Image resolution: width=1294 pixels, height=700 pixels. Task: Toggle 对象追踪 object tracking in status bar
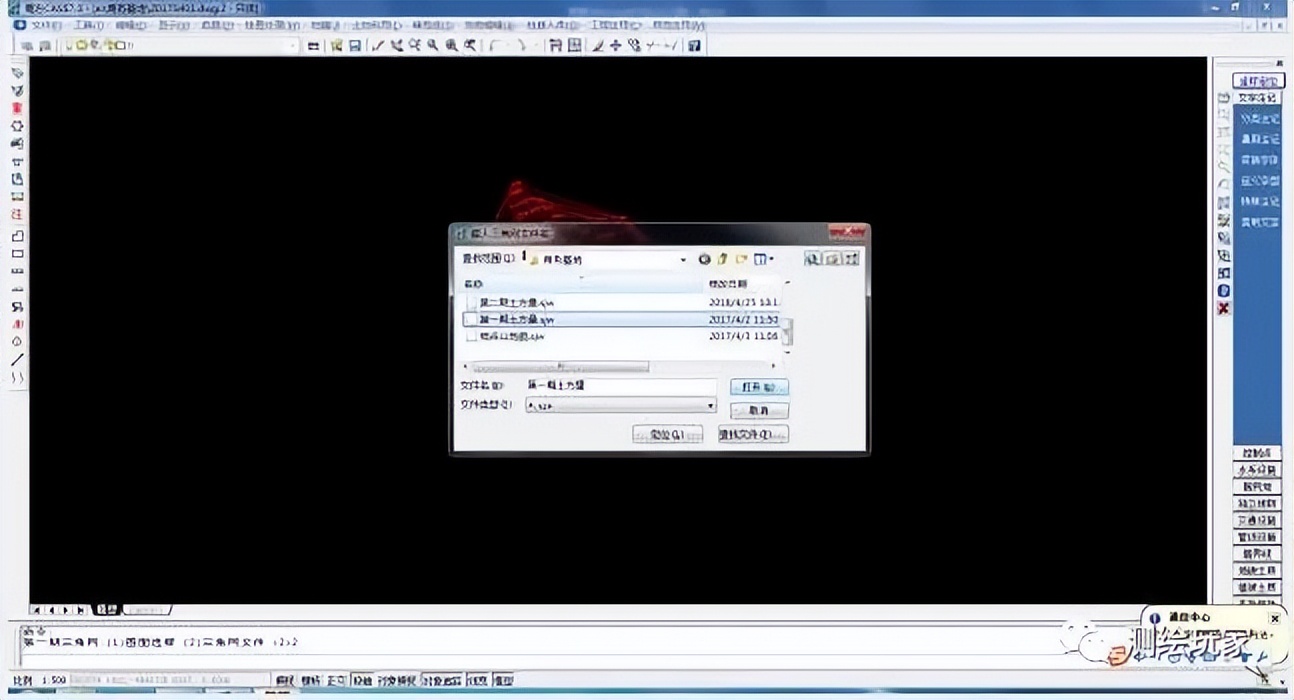(x=441, y=681)
